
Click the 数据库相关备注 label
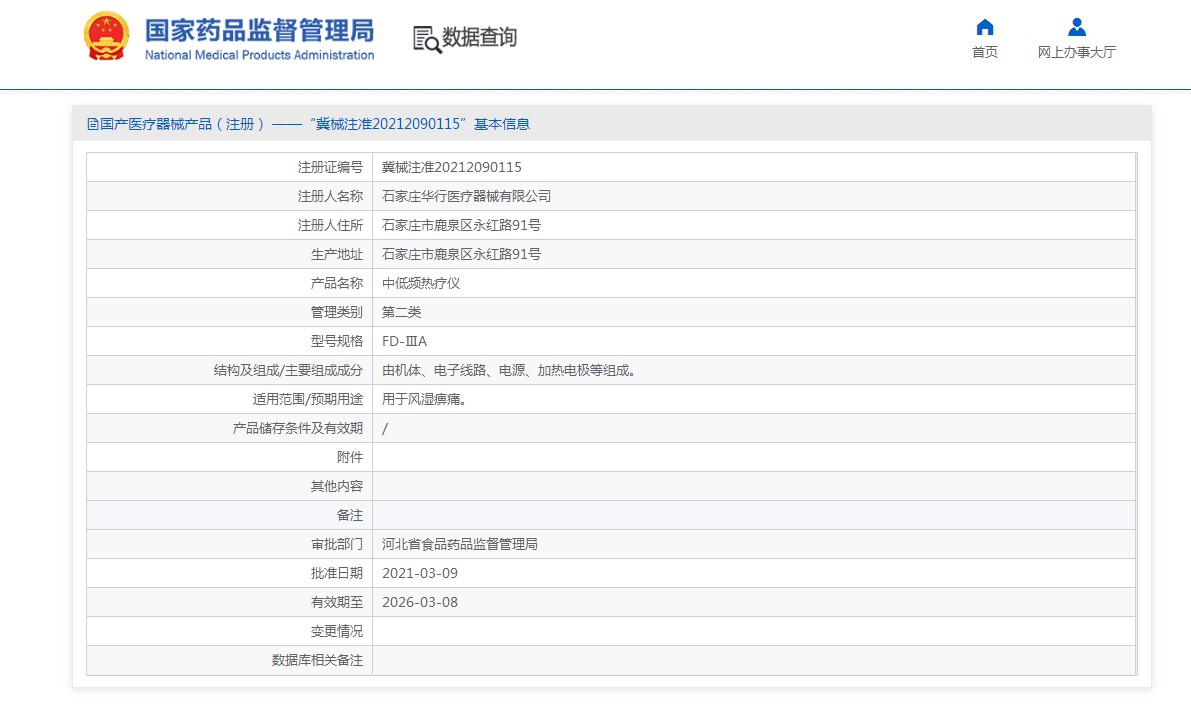[x=317, y=660]
